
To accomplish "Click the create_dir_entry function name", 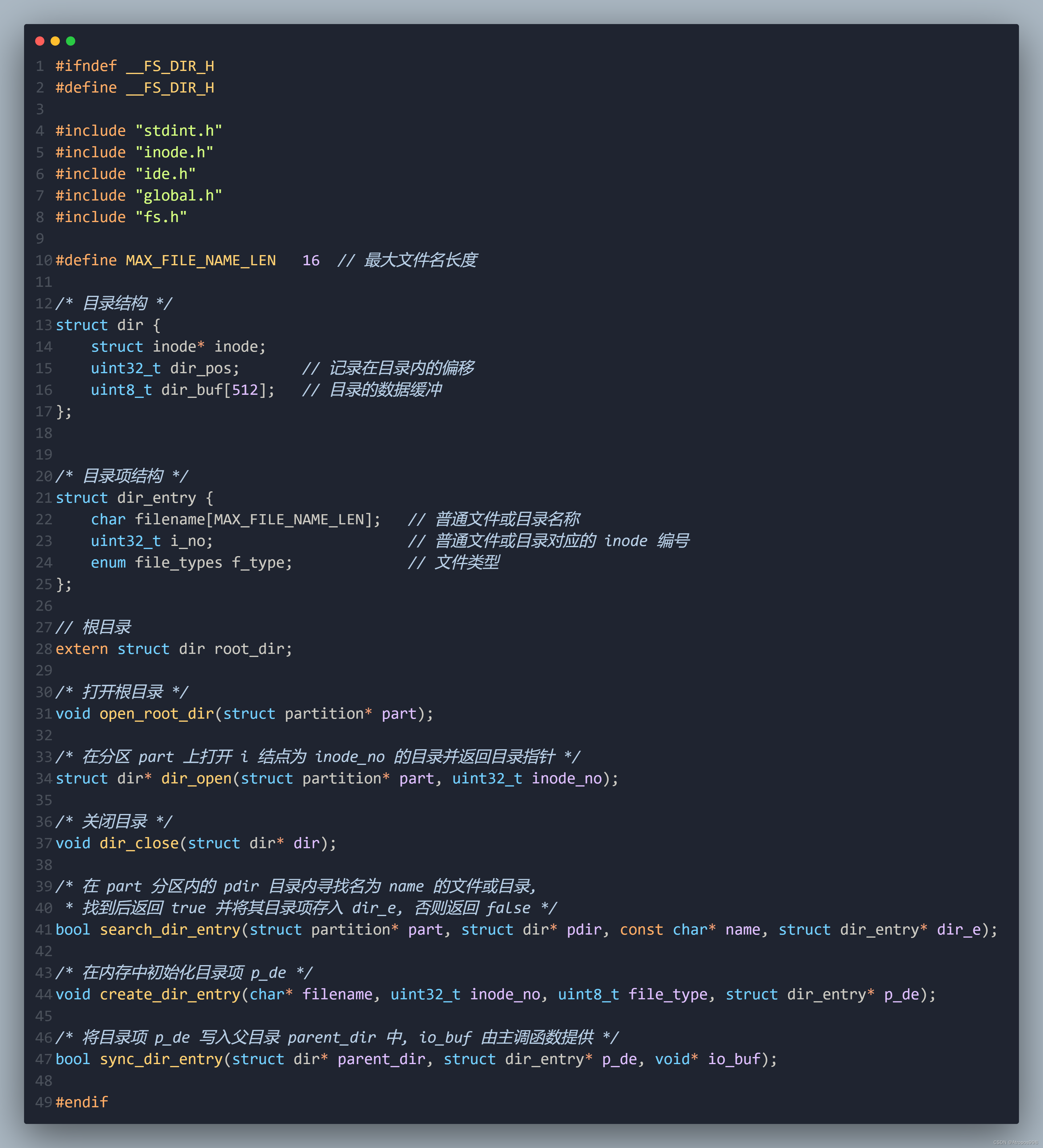I will pos(170,995).
